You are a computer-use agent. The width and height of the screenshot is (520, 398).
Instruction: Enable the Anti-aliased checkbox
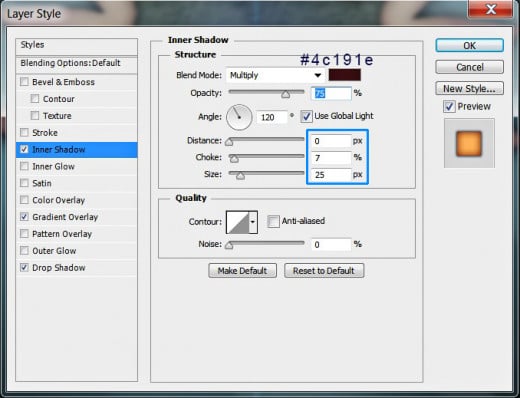(273, 221)
